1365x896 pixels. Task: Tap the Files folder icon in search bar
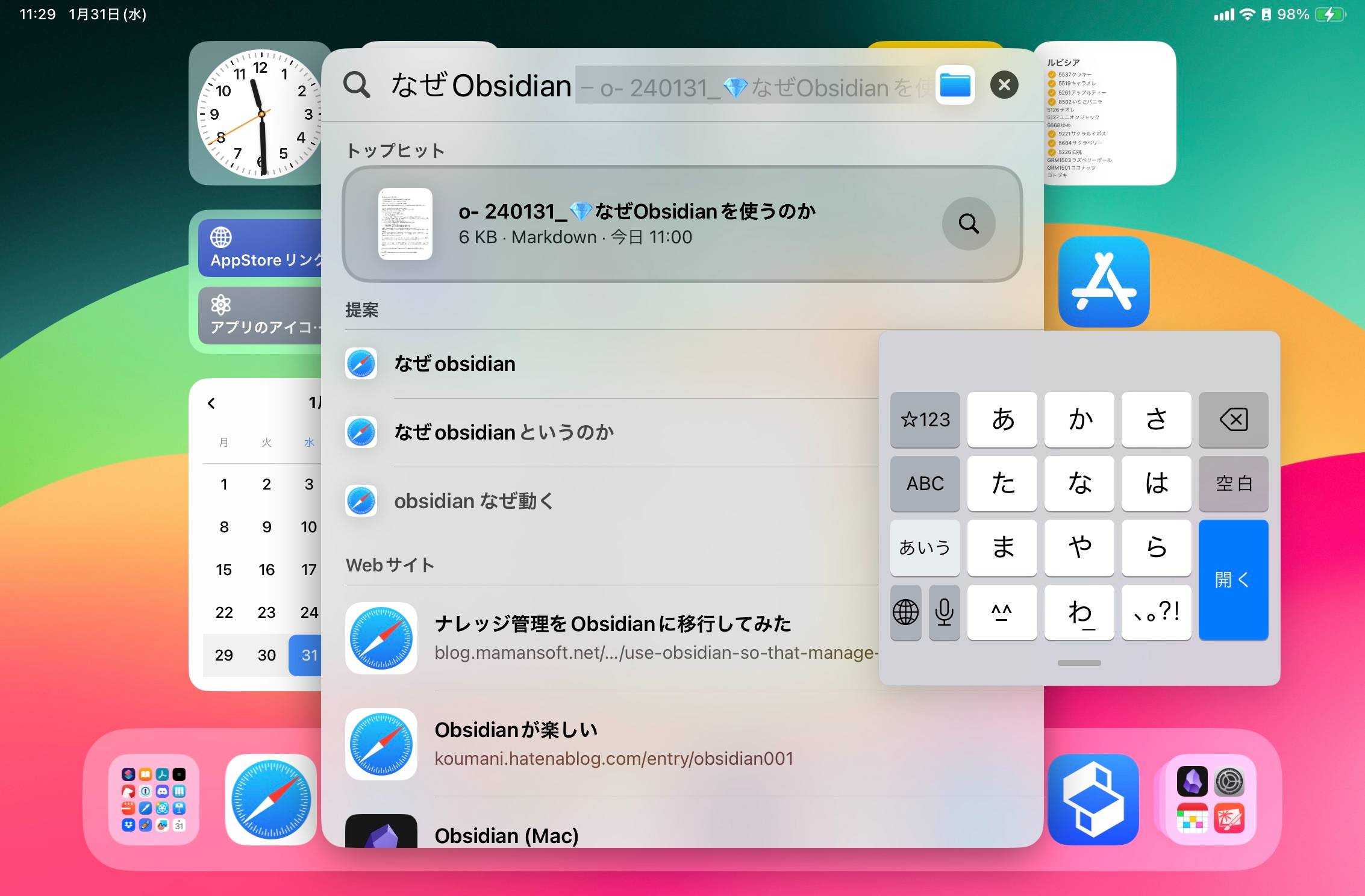coord(955,85)
